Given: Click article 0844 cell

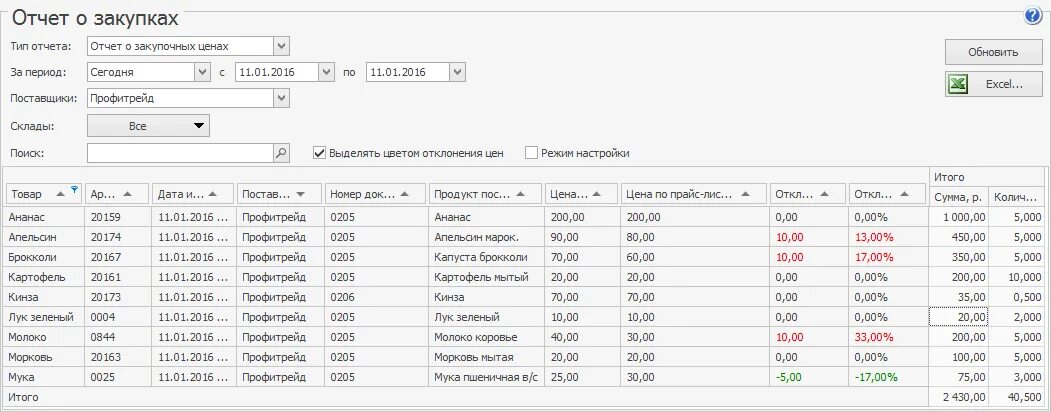Looking at the screenshot, I should tap(117, 338).
